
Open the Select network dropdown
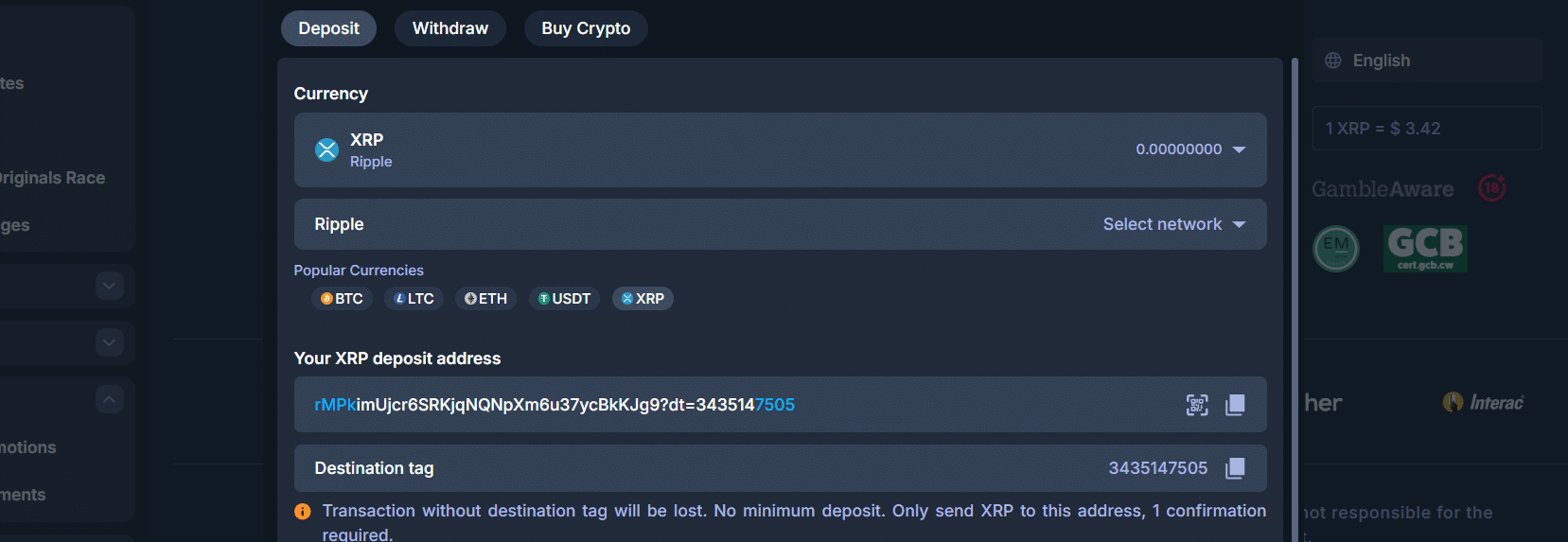point(1173,224)
